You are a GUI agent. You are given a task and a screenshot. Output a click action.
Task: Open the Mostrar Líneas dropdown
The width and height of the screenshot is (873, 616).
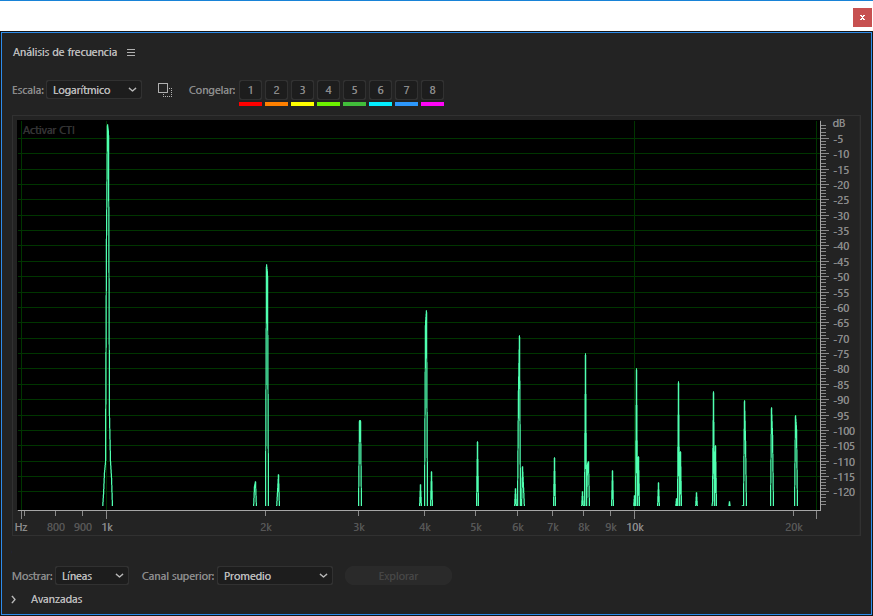92,576
